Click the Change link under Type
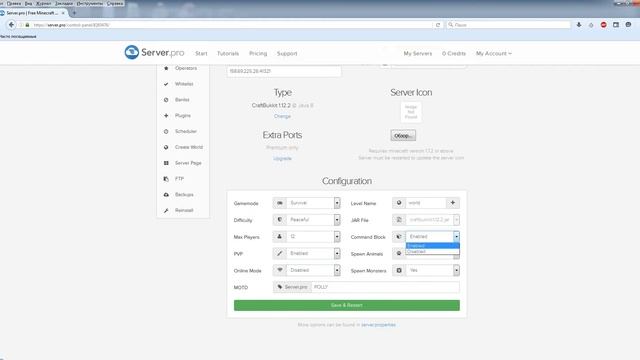Viewport: 640px width, 360px height. click(282, 116)
